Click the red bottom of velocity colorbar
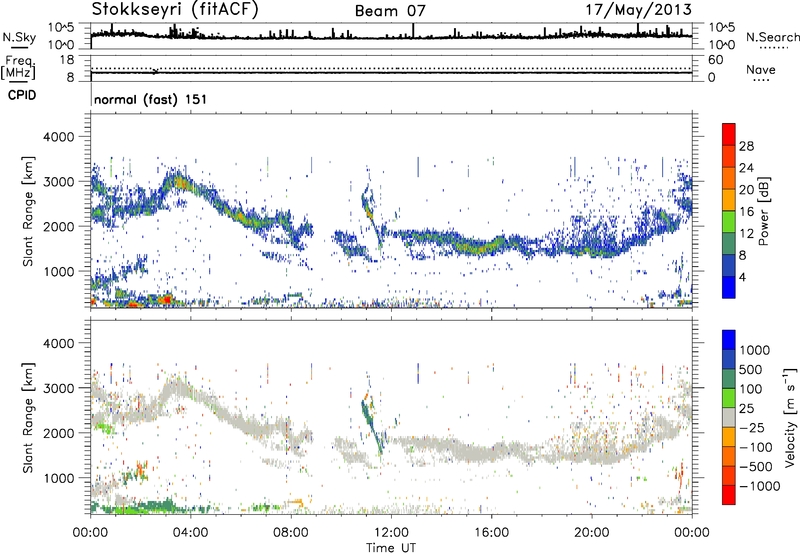The width and height of the screenshot is (800, 554). tap(729, 495)
